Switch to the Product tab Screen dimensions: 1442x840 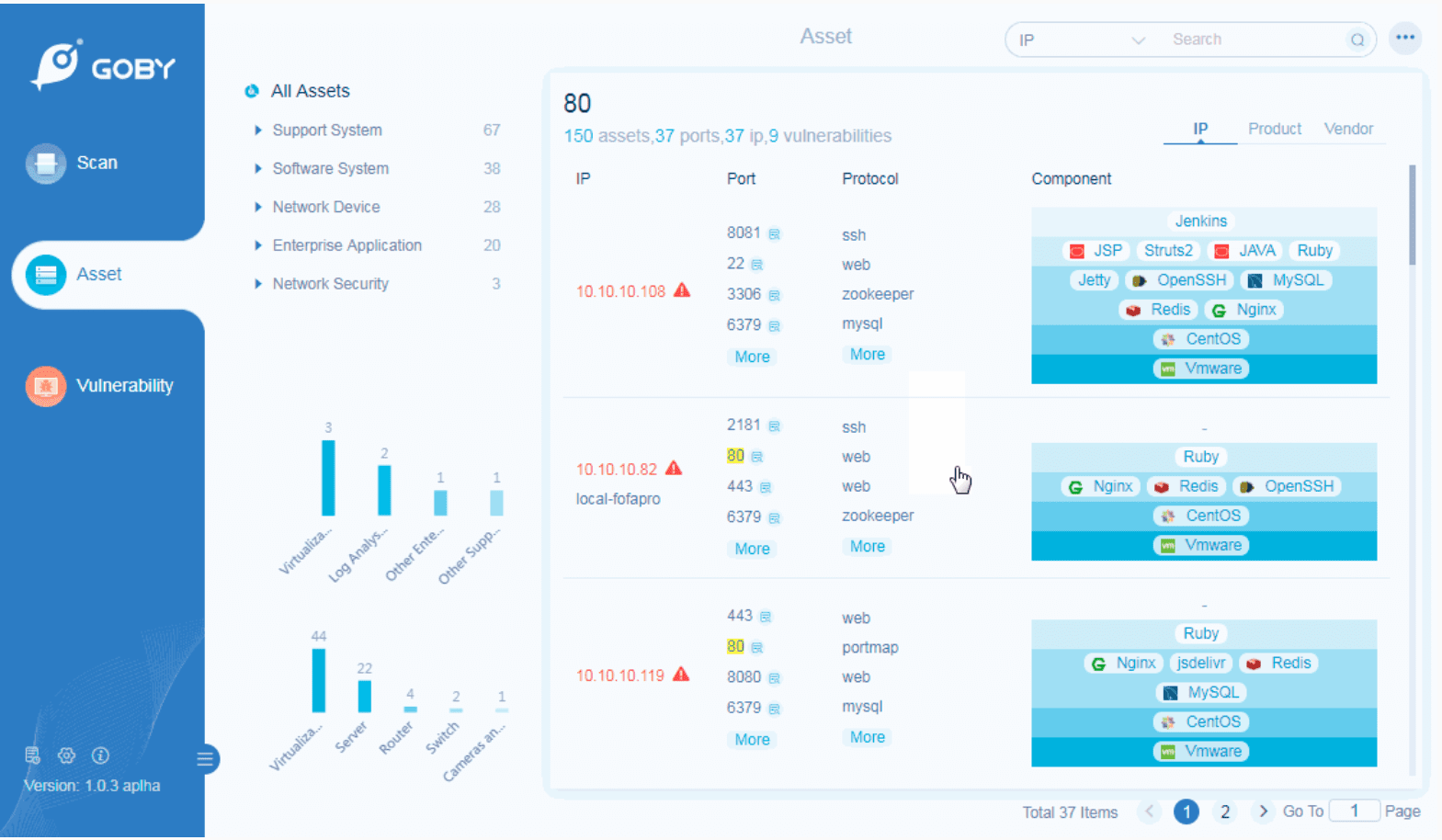(1274, 130)
